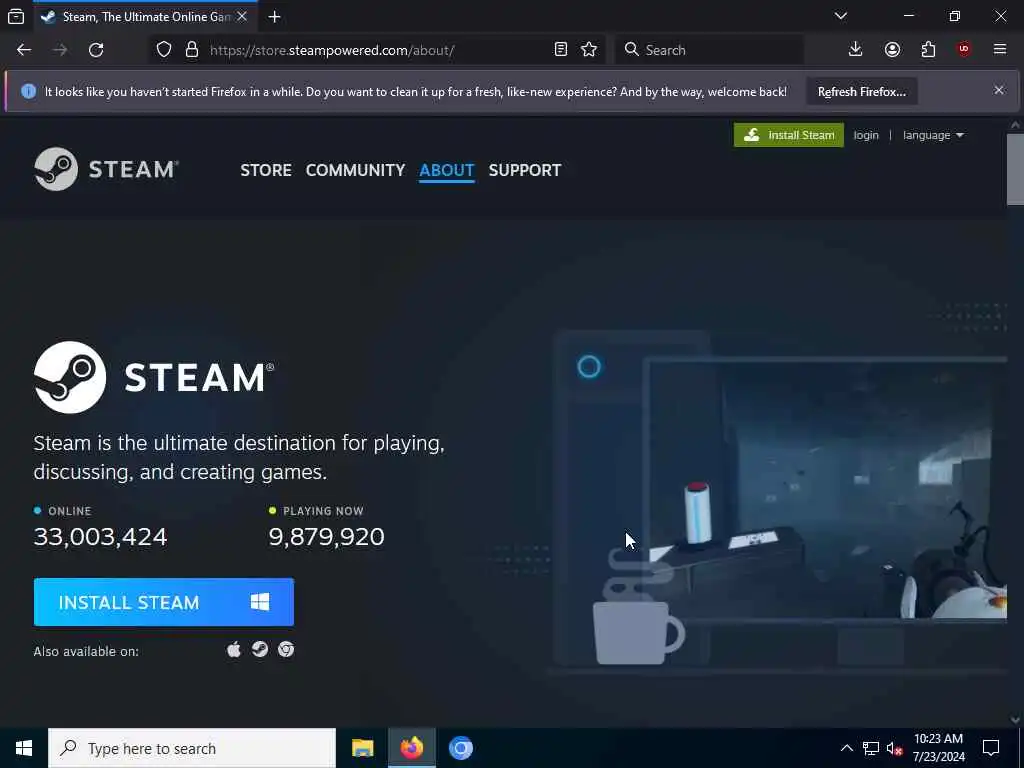
Task: Open the list all tabs chevron
Action: [840, 16]
